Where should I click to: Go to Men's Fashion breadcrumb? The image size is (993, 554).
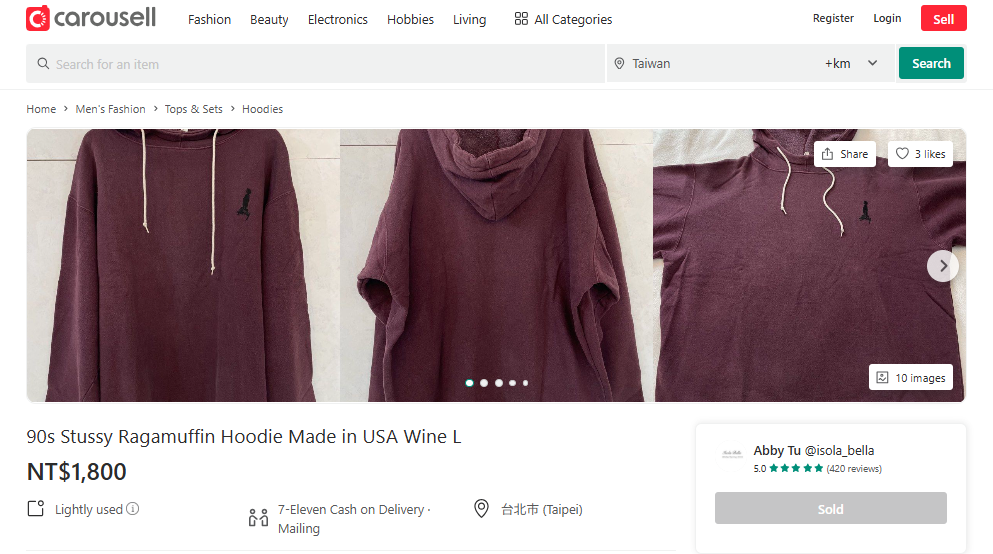click(110, 109)
